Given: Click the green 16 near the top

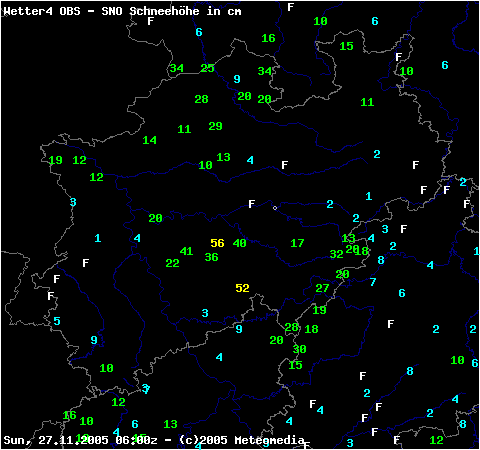Looking at the screenshot, I should [268, 38].
